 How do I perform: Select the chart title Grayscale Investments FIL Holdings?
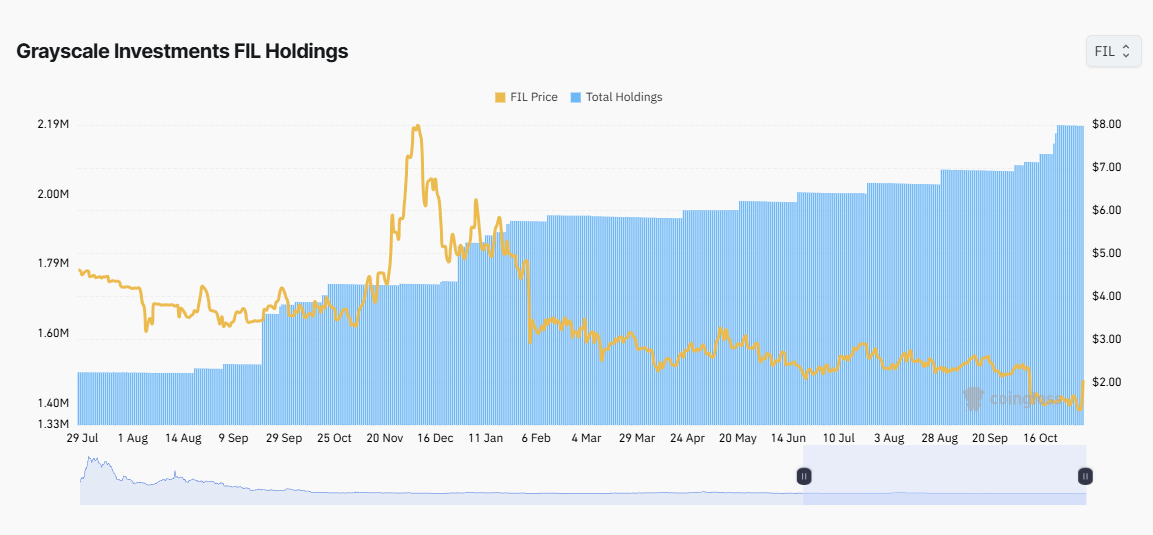(x=182, y=51)
